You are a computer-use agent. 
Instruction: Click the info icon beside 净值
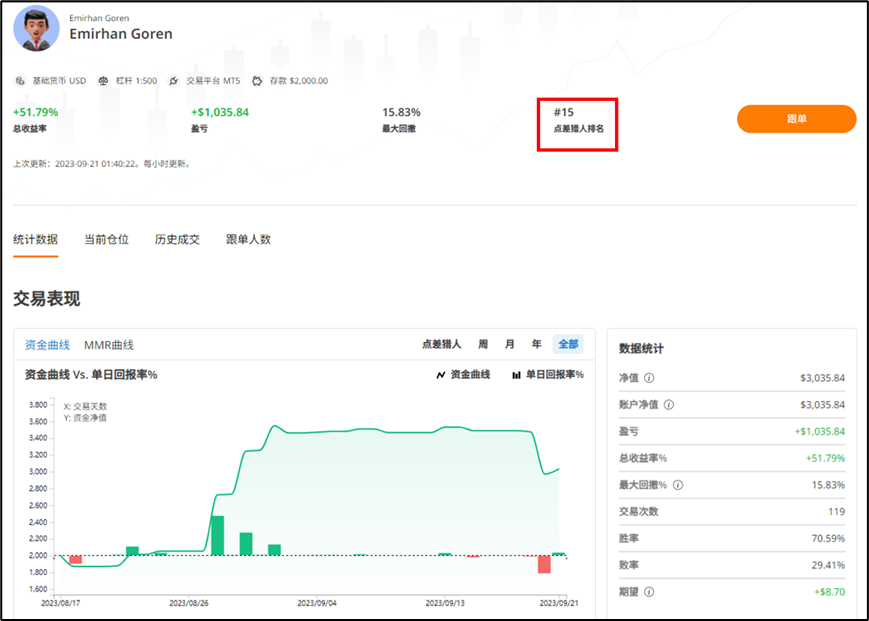tap(649, 378)
